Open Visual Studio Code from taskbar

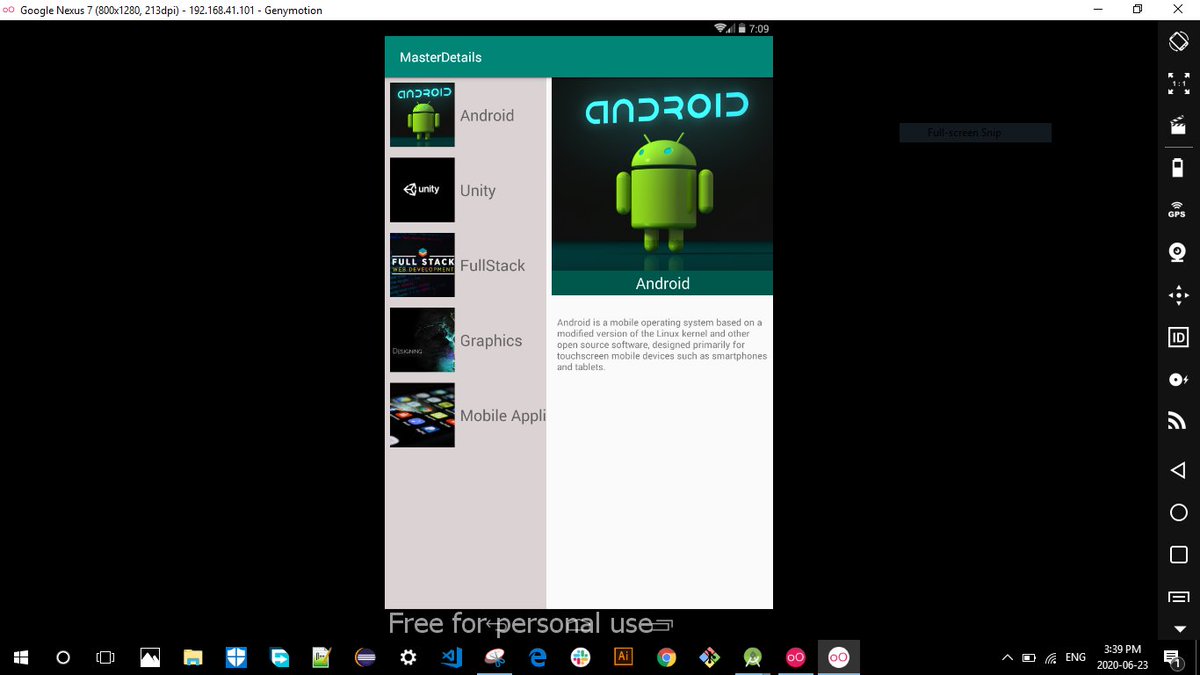pos(451,657)
